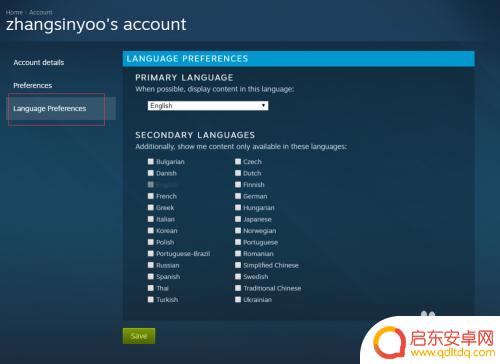
Task: Enable the Dutch checkbox
Action: coord(238,173)
